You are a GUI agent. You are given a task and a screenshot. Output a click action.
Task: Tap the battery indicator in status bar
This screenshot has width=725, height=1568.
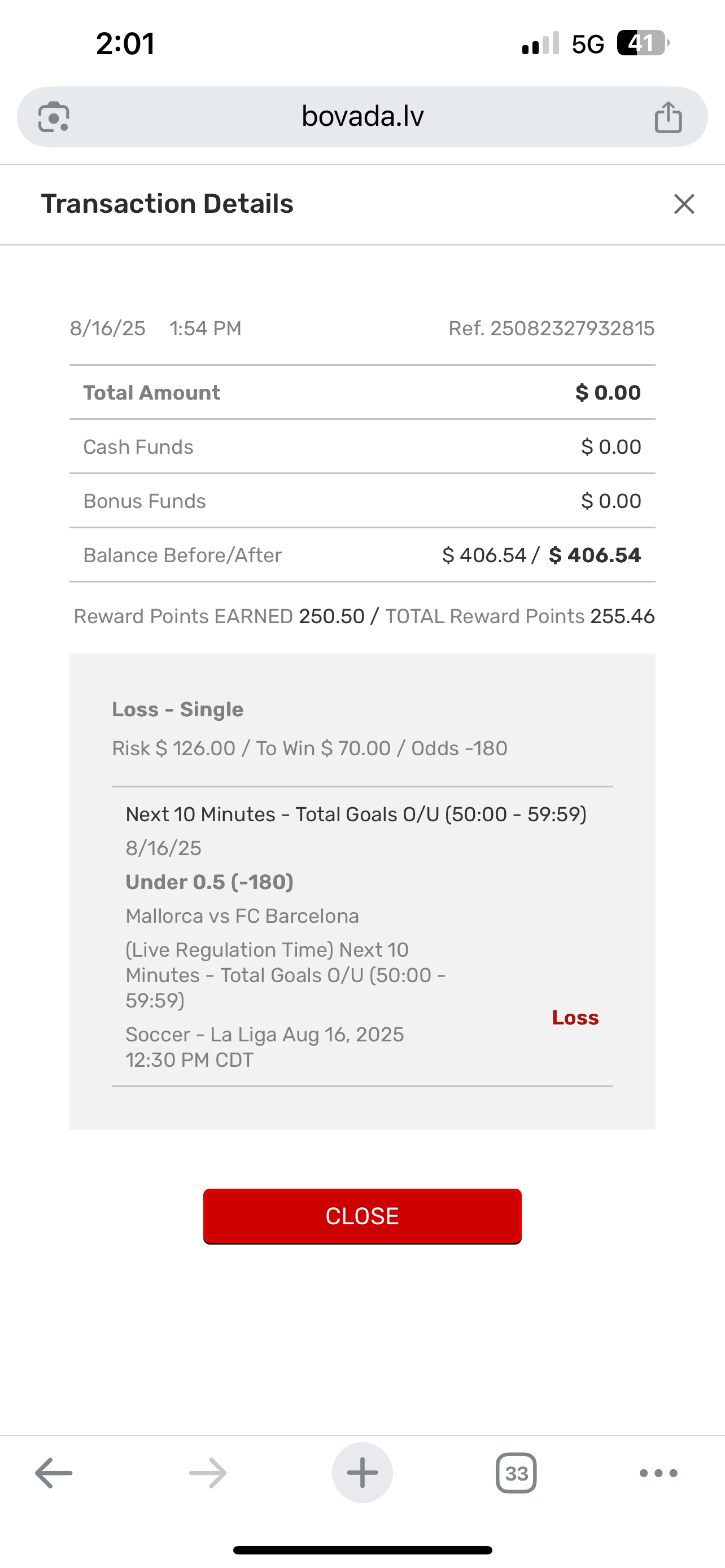(x=642, y=43)
